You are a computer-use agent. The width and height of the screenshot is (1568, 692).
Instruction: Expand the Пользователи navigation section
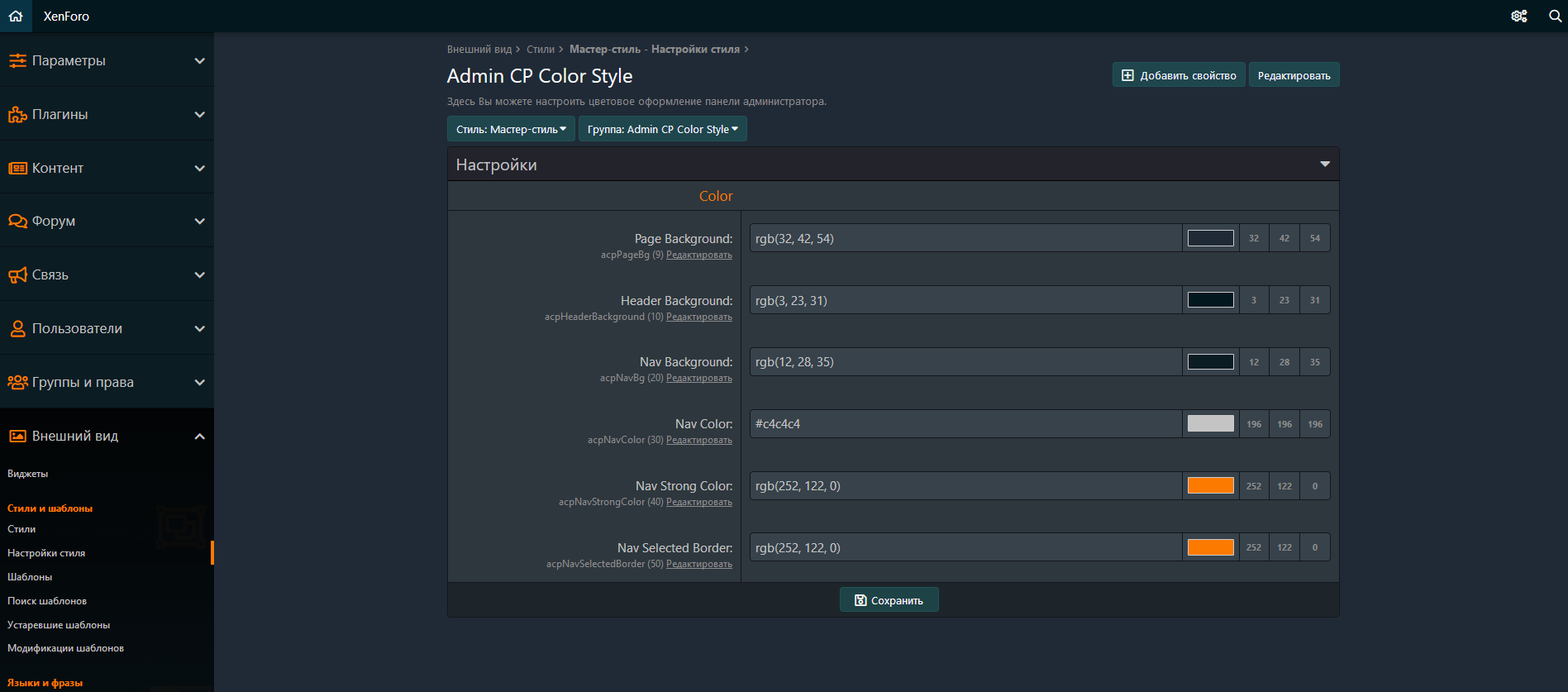199,328
